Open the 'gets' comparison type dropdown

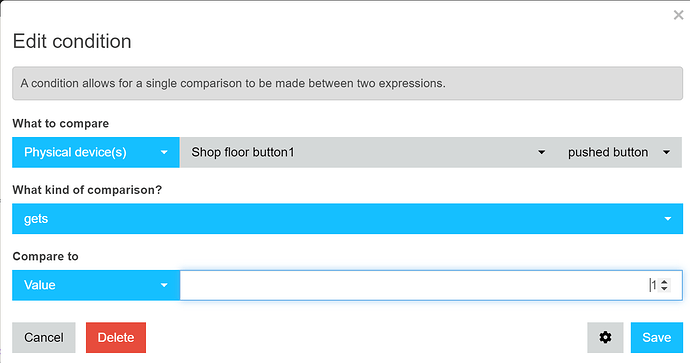coord(347,219)
